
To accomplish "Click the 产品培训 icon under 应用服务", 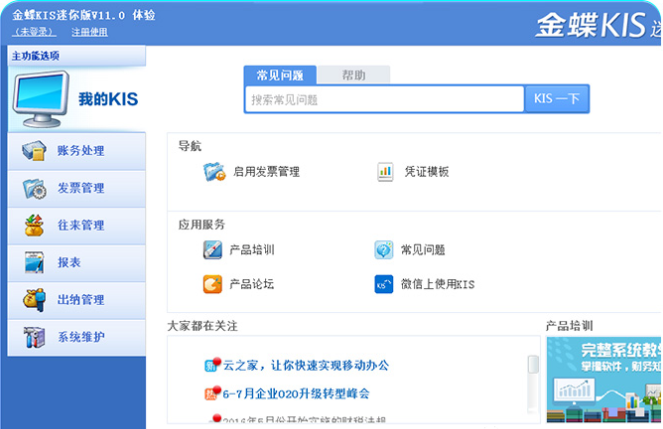I will (212, 250).
